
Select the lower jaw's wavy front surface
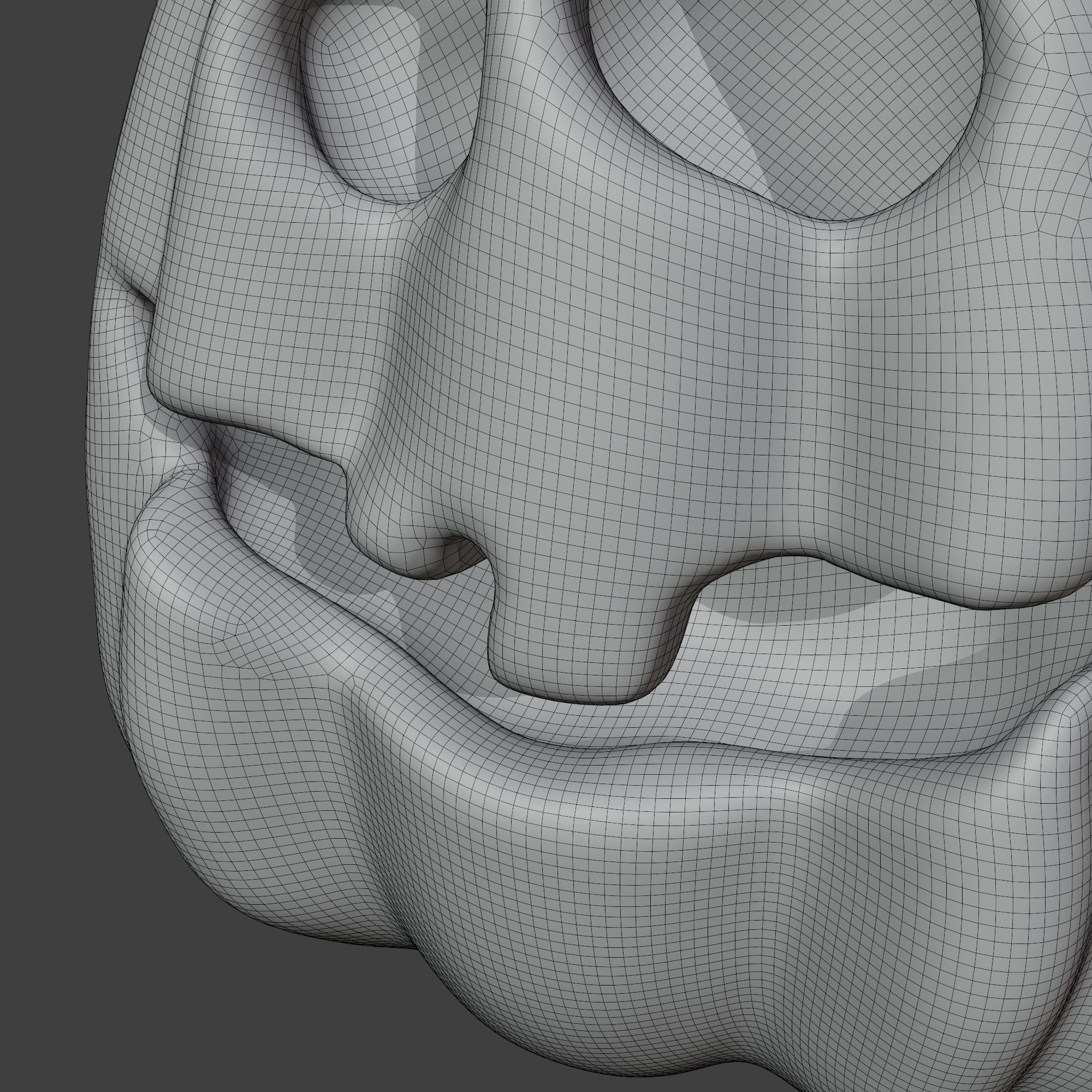(622, 876)
